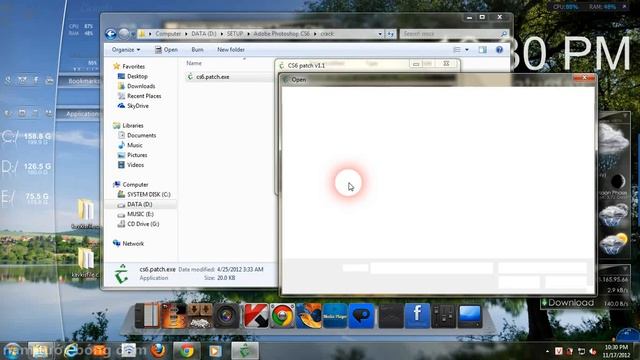640x360 pixels.
Task: Click Firefox icon on the taskbar
Action: pyautogui.click(x=158, y=351)
